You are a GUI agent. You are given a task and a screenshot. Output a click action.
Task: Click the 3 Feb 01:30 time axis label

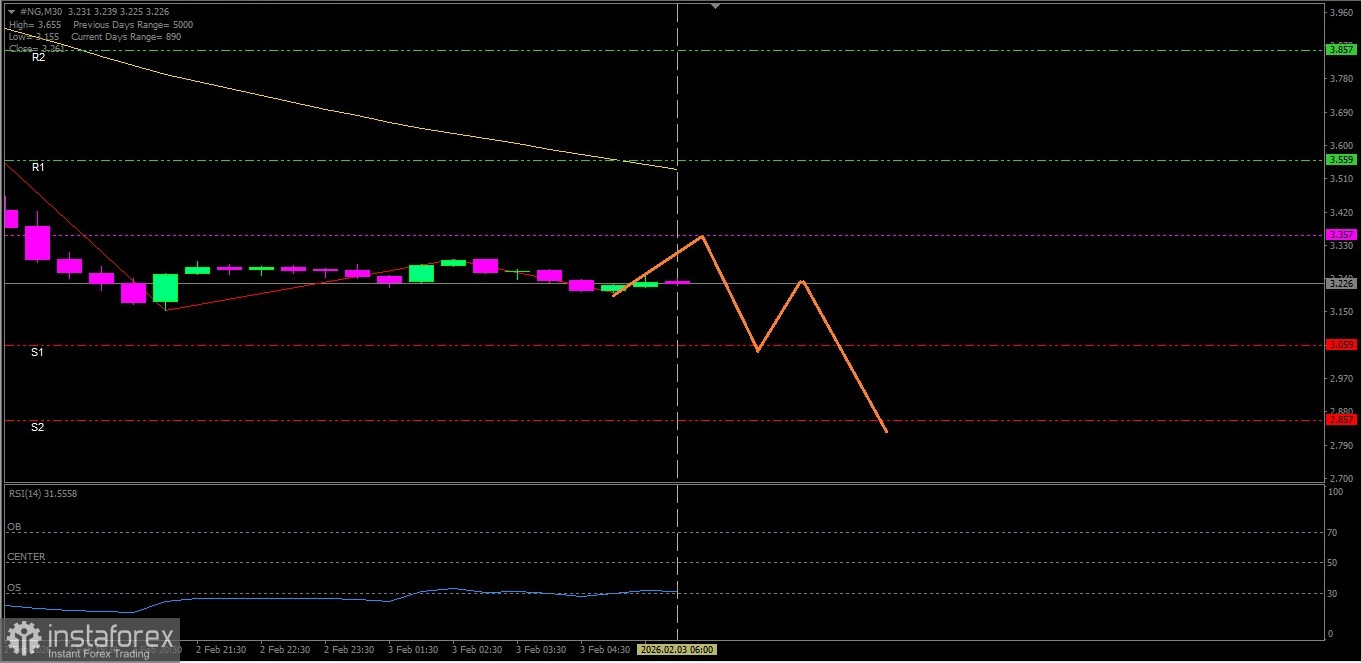(413, 649)
